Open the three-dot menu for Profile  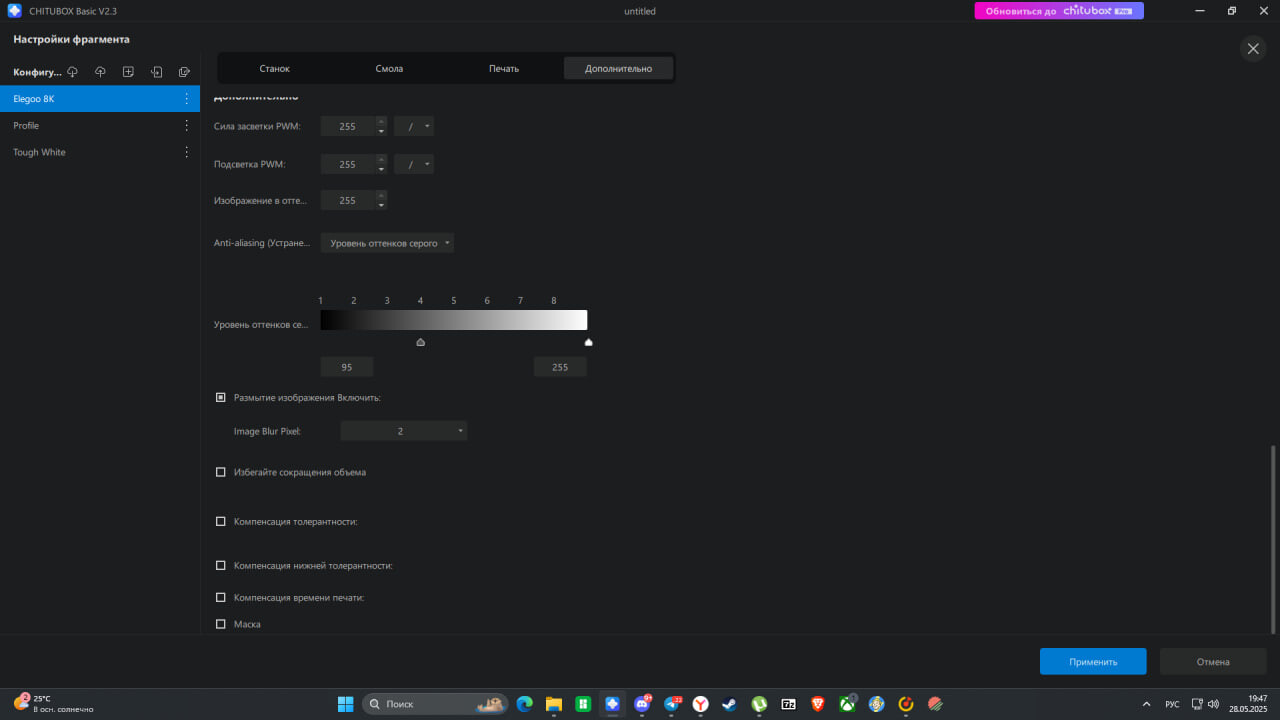186,125
